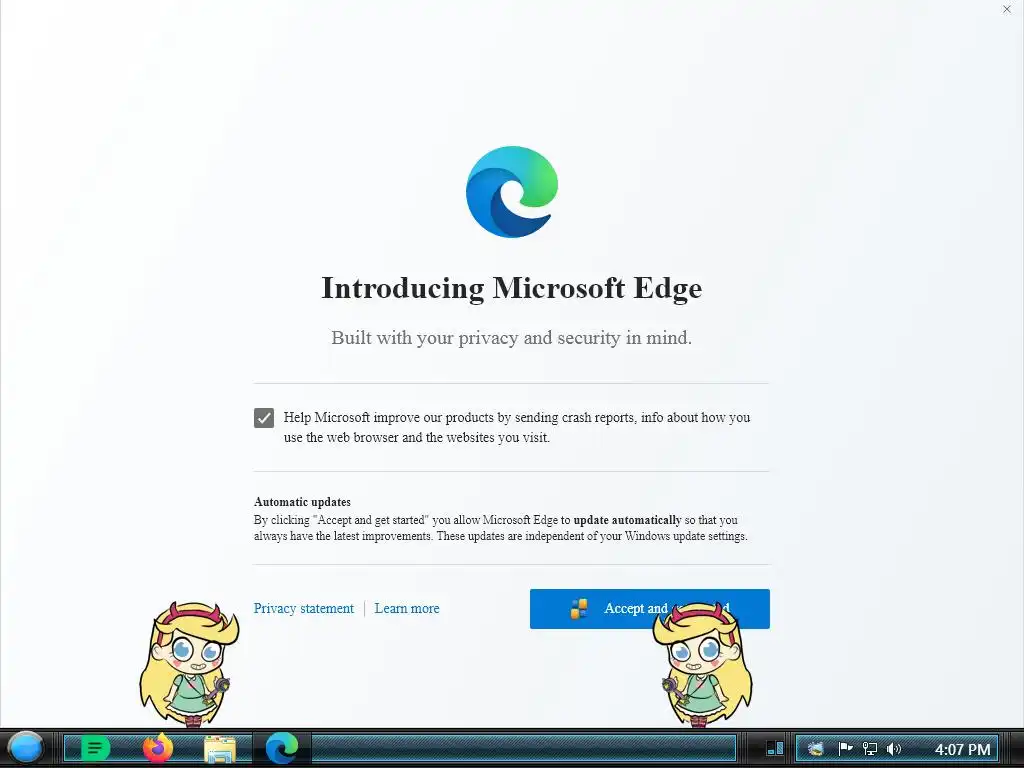This screenshot has width=1024, height=768.
Task: Open the Action Center flag icon
Action: point(845,748)
